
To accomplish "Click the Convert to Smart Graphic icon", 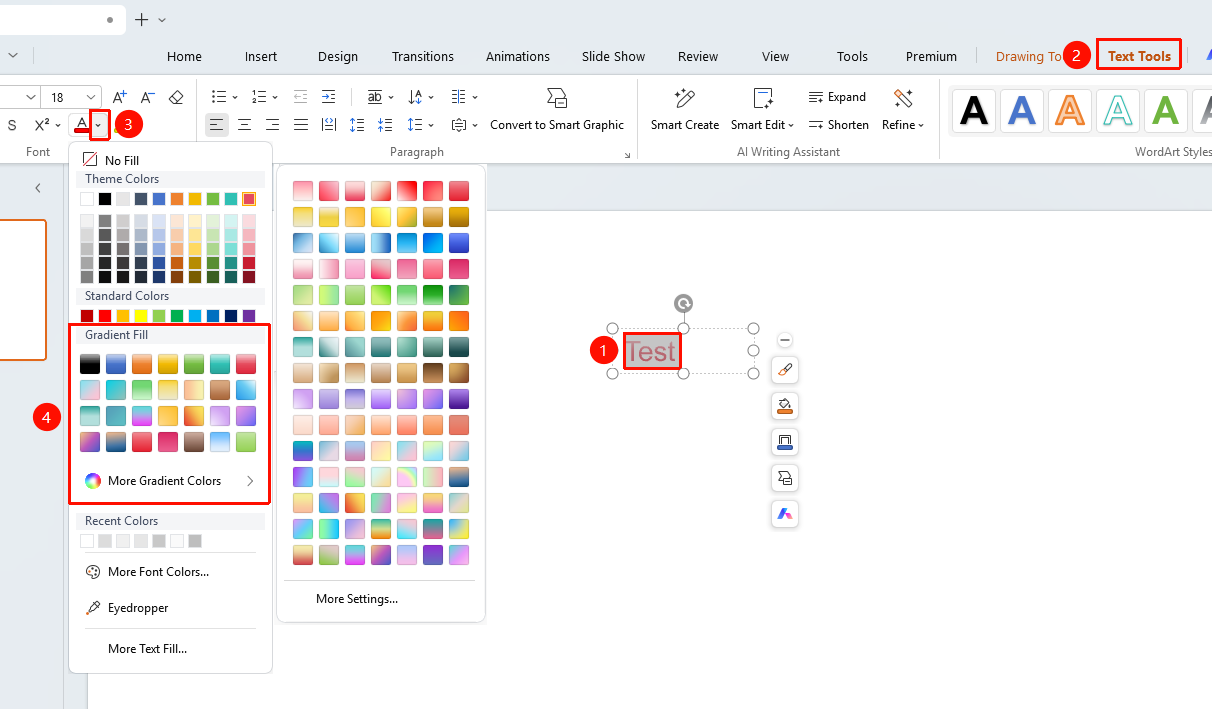I will [557, 98].
